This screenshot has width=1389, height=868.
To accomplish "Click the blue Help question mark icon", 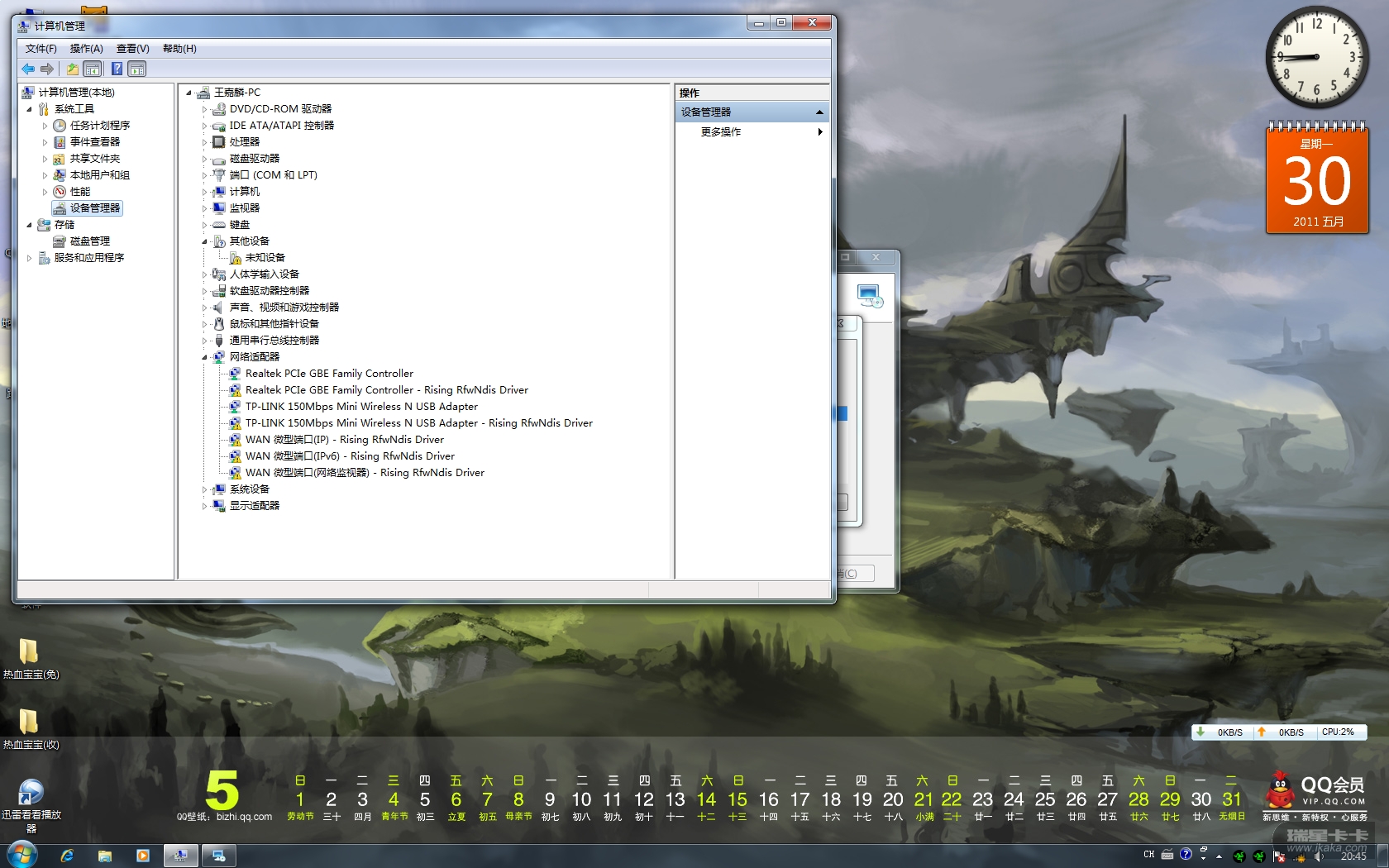I will coord(117,69).
